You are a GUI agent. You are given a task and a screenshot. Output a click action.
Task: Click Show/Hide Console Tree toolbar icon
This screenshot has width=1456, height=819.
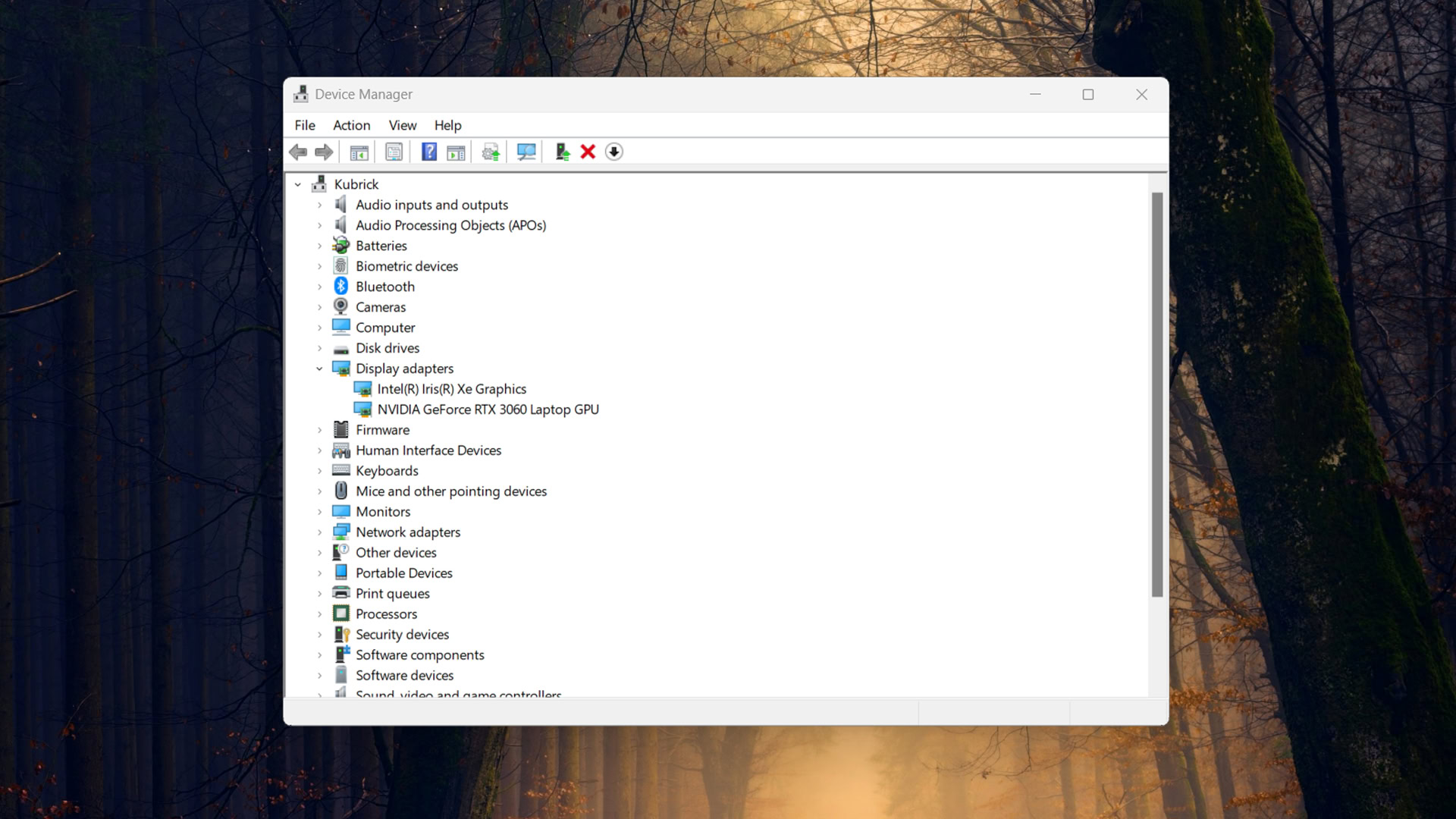359,152
